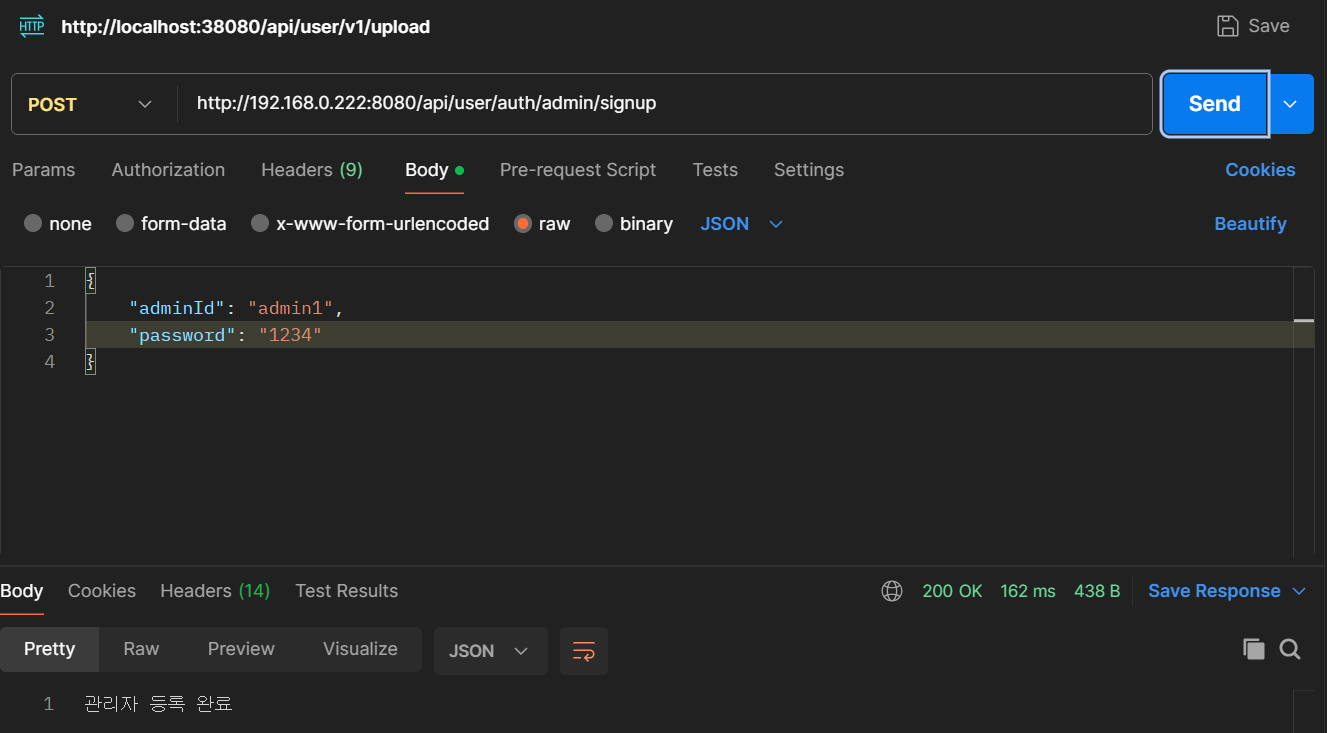Click line number 4 in body editor
This screenshot has width=1327, height=733.
coord(50,362)
